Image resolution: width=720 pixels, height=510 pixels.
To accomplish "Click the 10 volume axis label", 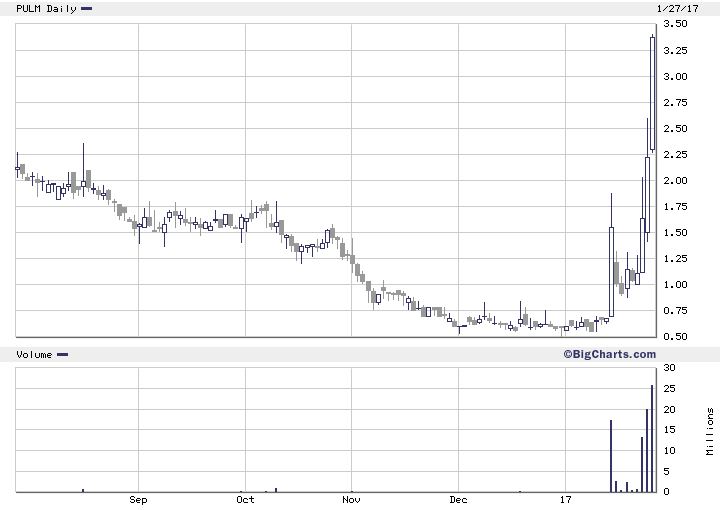I will (669, 451).
